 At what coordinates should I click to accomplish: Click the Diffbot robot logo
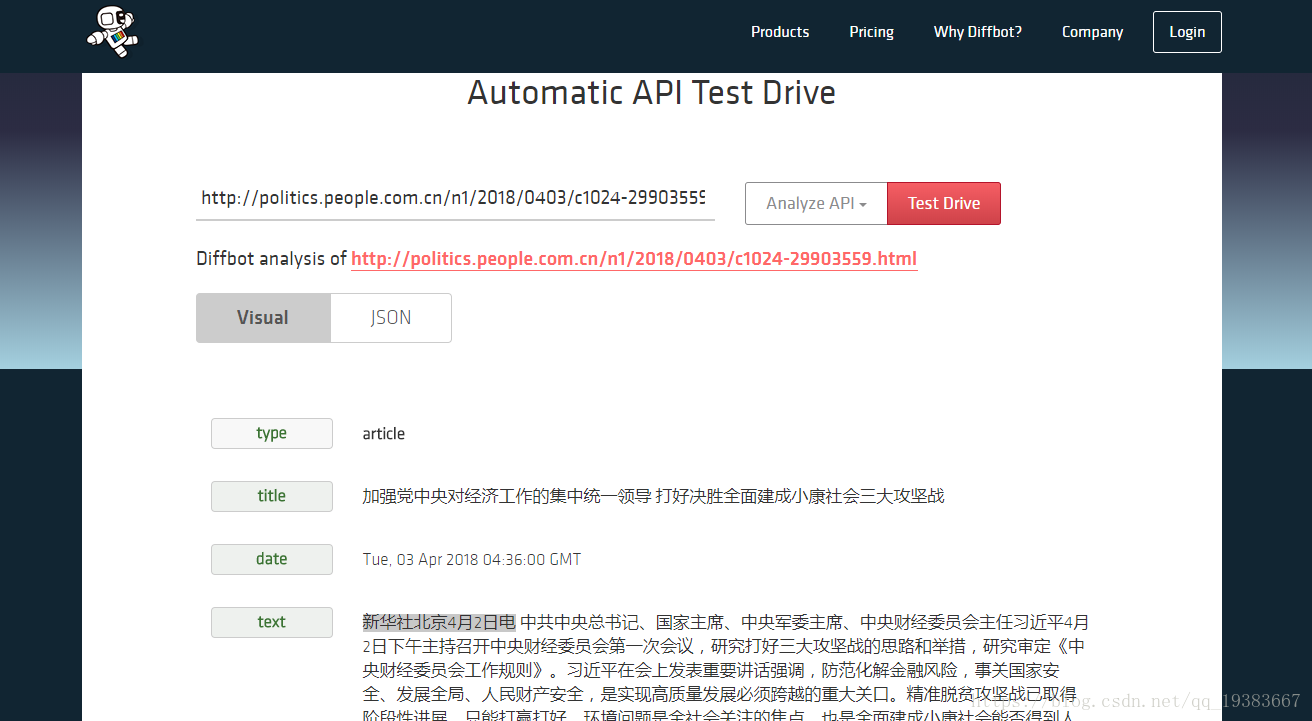(112, 31)
